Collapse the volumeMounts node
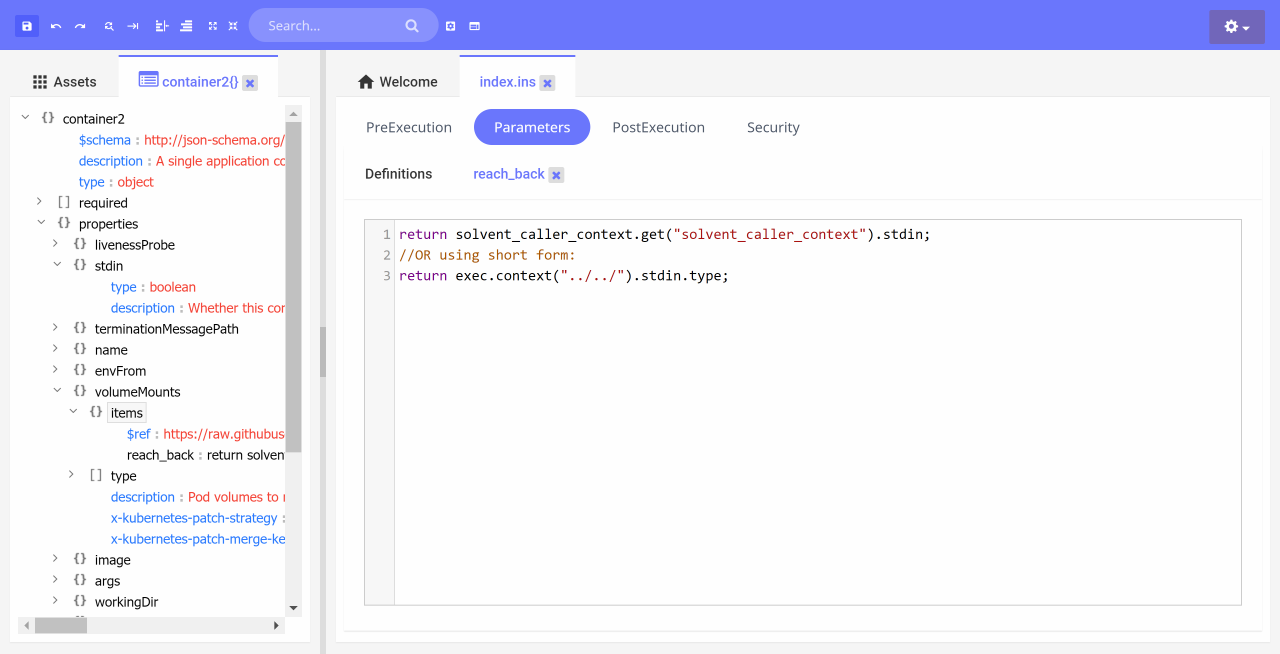 coord(57,392)
